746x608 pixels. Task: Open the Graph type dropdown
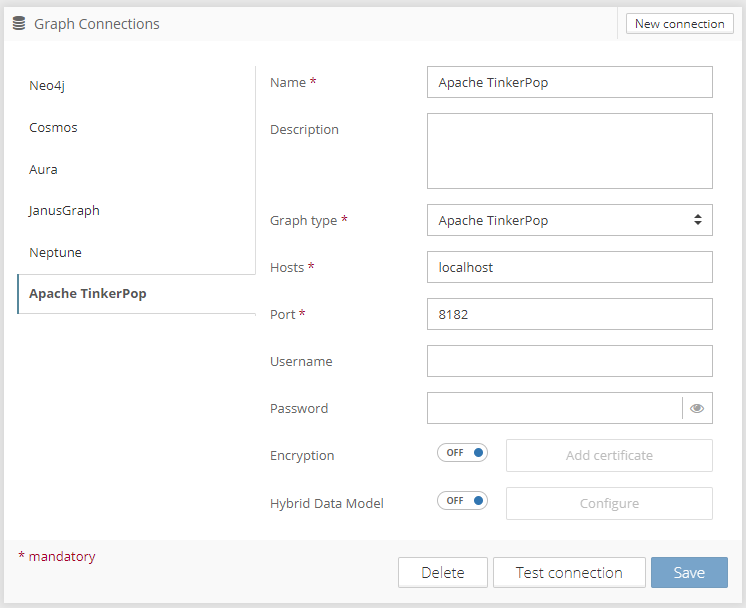click(x=569, y=220)
